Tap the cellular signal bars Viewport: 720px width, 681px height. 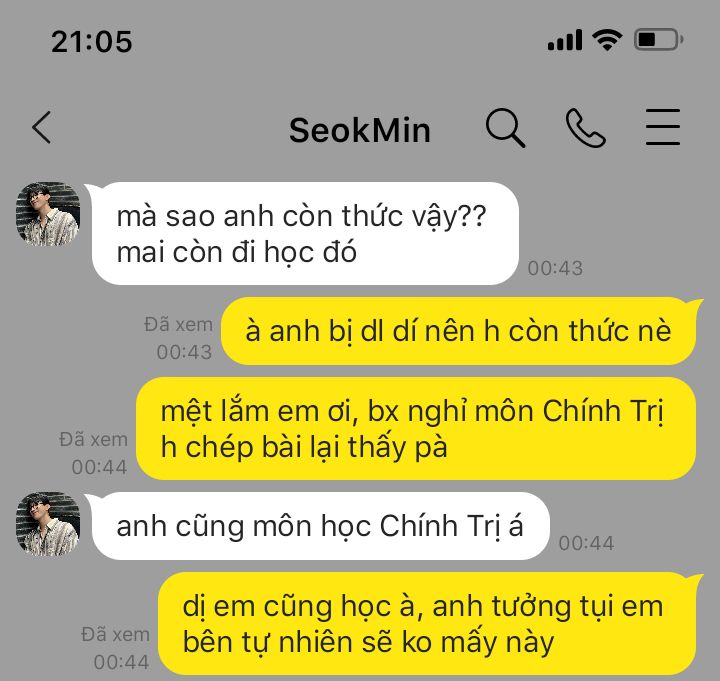point(565,40)
